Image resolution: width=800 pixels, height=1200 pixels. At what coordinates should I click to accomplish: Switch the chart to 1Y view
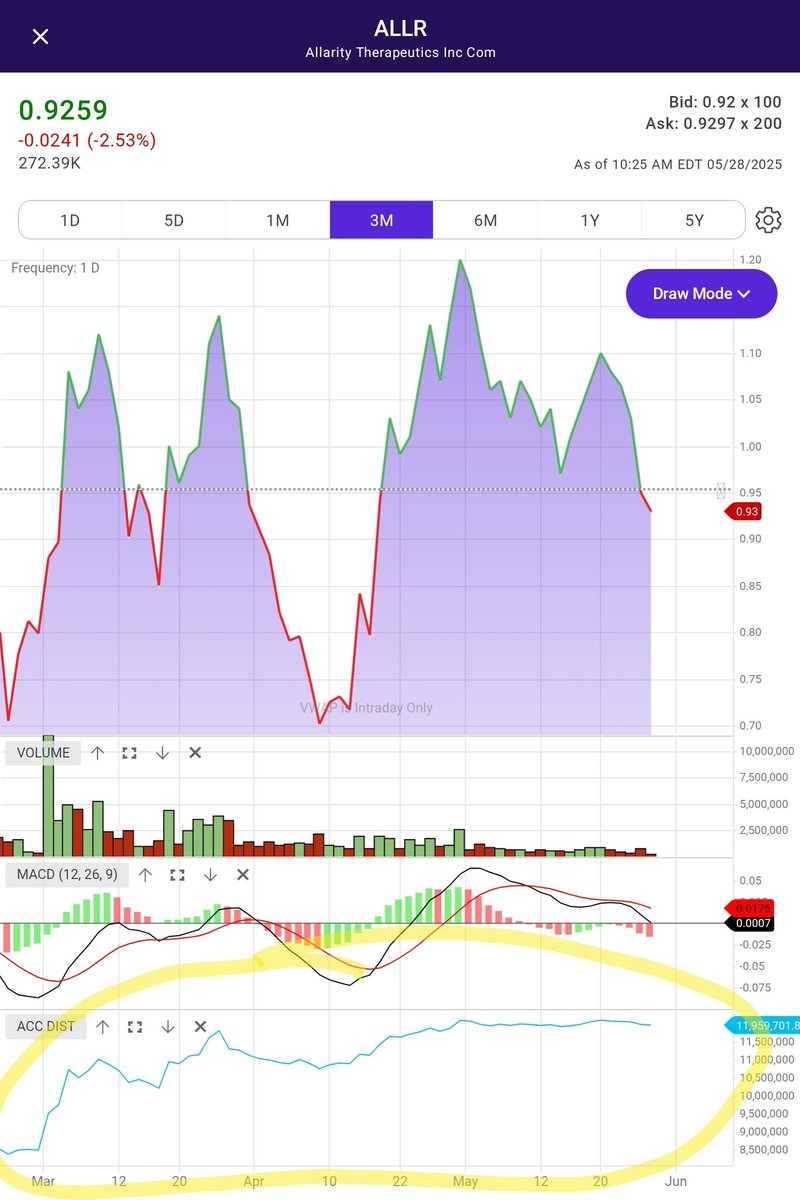(x=588, y=220)
